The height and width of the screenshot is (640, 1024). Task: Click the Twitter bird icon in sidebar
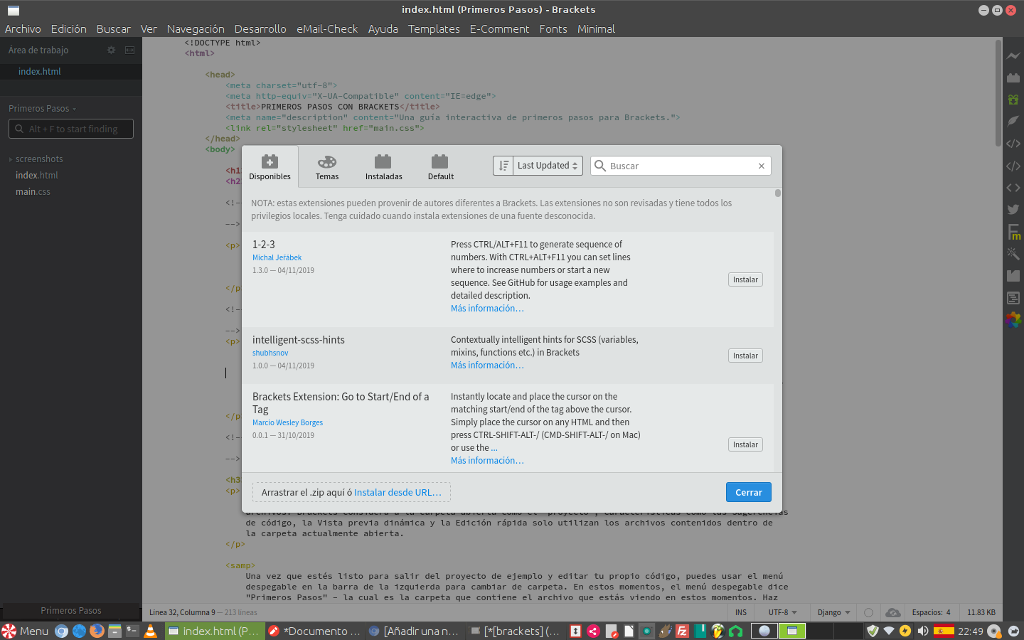[x=1013, y=210]
